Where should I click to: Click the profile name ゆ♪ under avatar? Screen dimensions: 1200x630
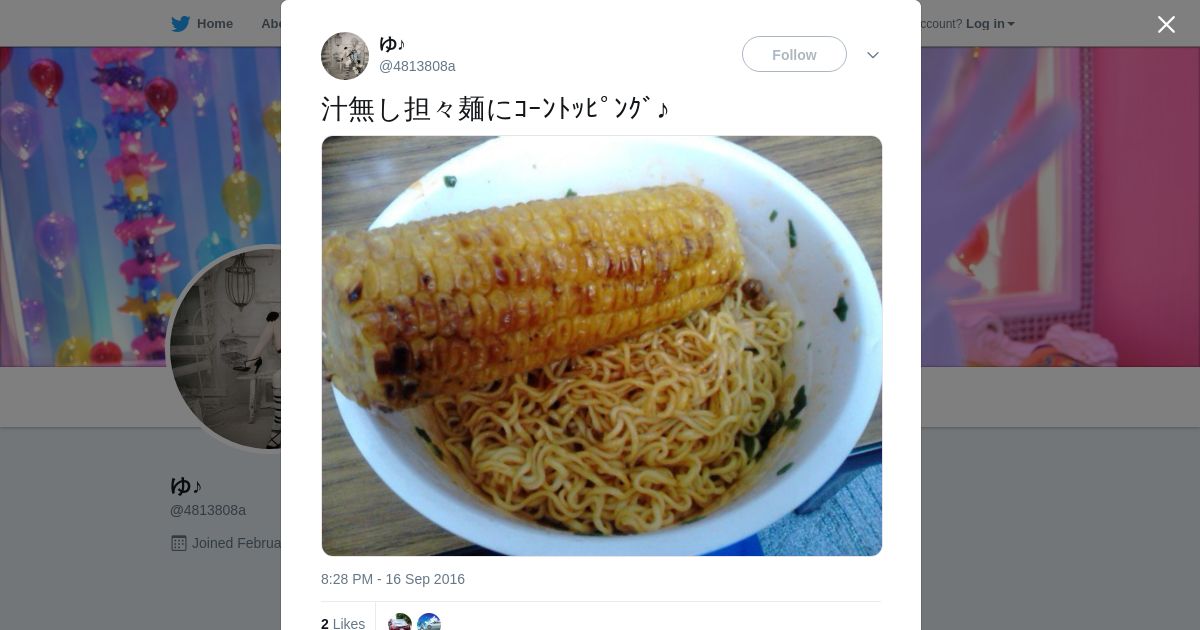[x=186, y=486]
